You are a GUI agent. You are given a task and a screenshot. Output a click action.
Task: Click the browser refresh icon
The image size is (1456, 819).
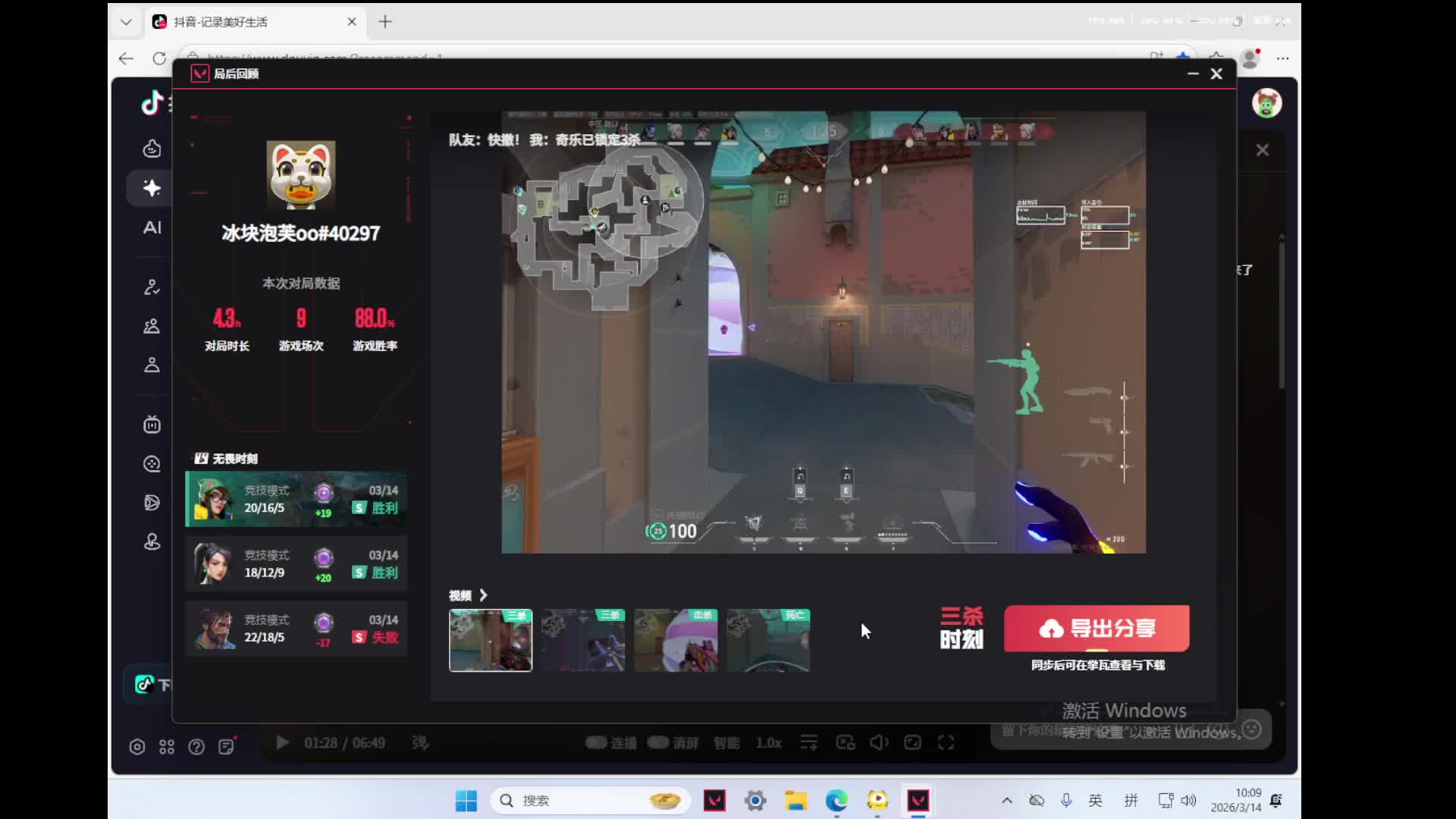(159, 58)
